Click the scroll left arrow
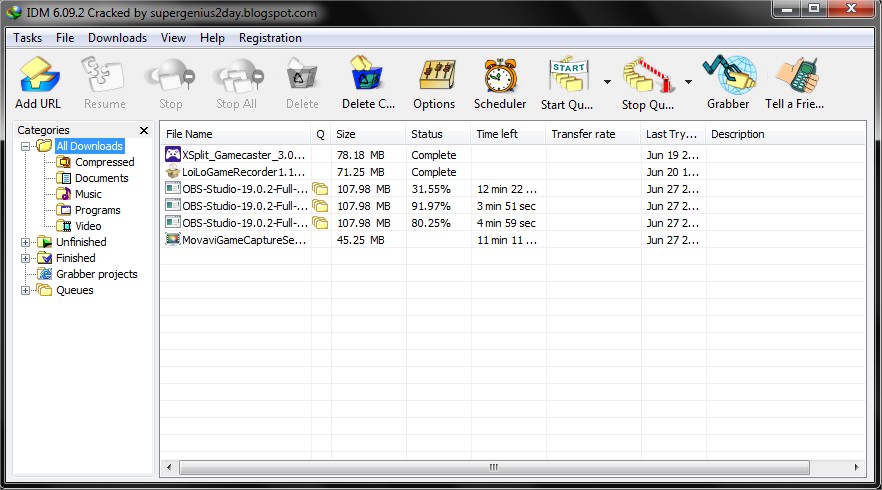 point(169,467)
